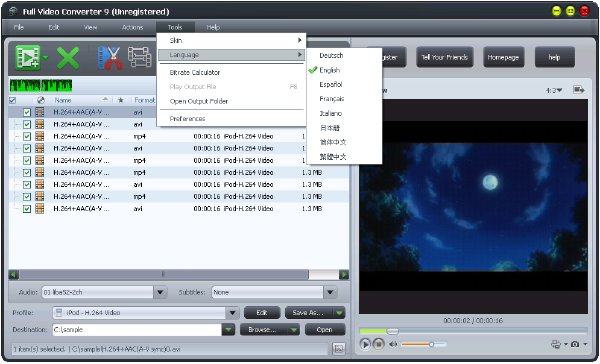Expand the Profile dropdown showing iPod - H.264 Video
The image size is (600, 364).
(232, 313)
